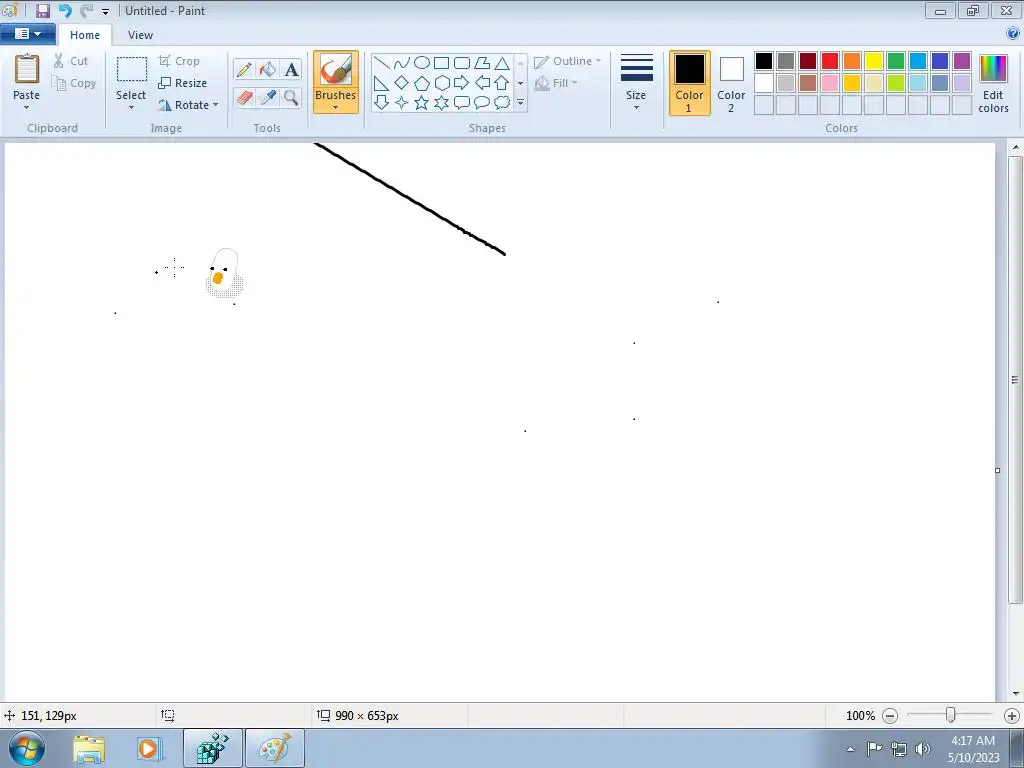The image size is (1024, 768).
Task: Open the Select dropdown arrow
Action: pos(131,108)
